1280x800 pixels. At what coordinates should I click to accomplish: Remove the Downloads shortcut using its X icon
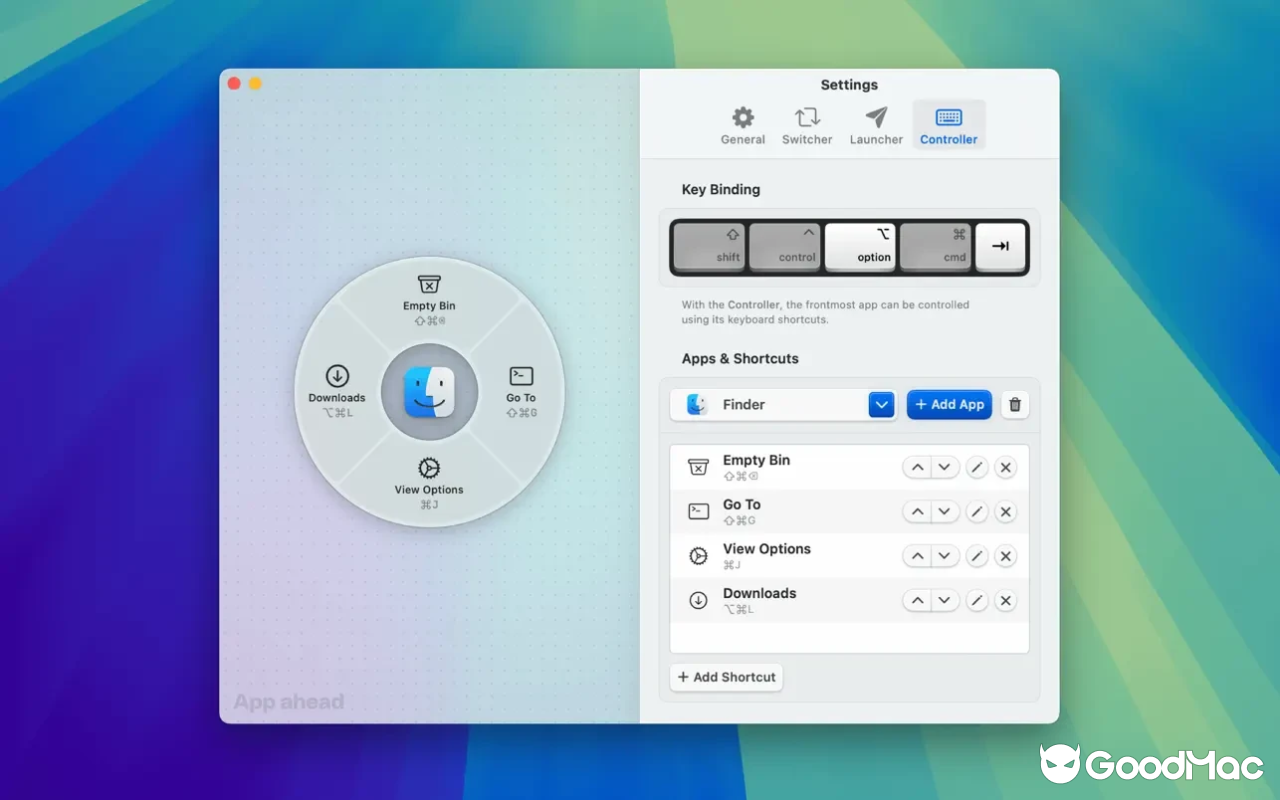click(1005, 600)
